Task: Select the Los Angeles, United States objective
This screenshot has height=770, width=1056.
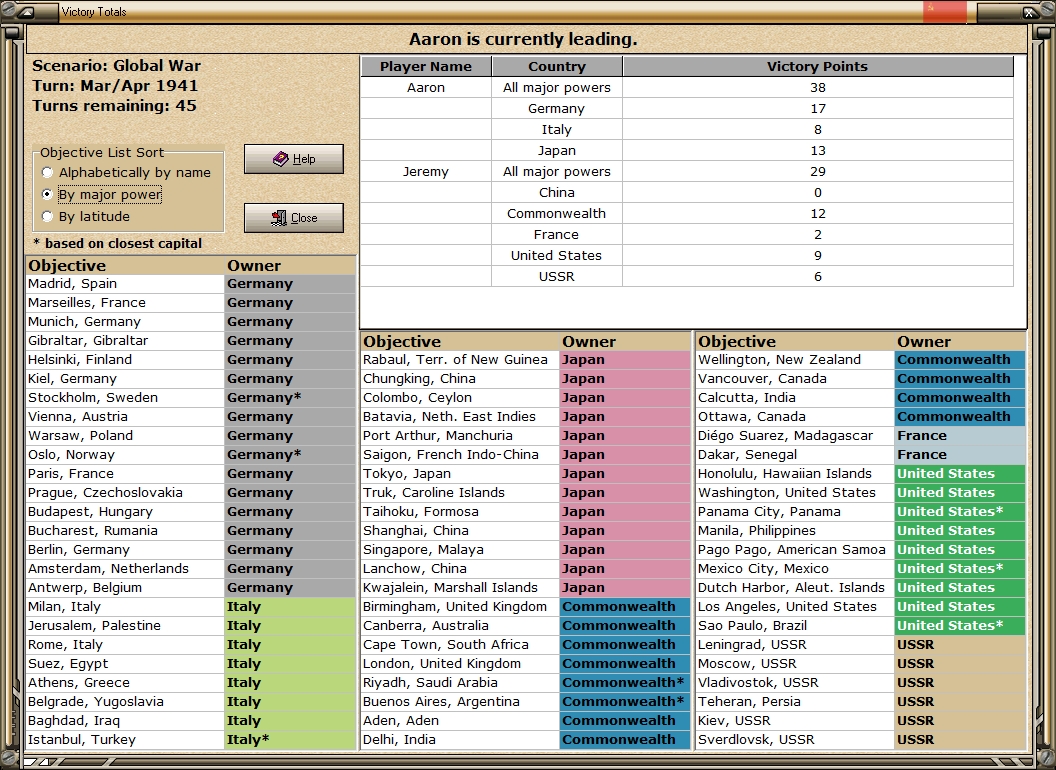Action: [x=795, y=606]
